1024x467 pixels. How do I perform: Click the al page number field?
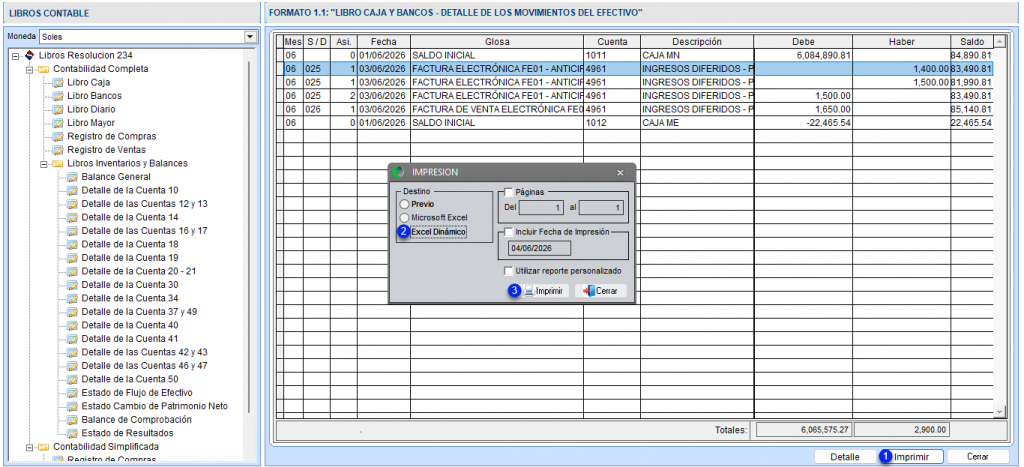pyautogui.click(x=601, y=208)
